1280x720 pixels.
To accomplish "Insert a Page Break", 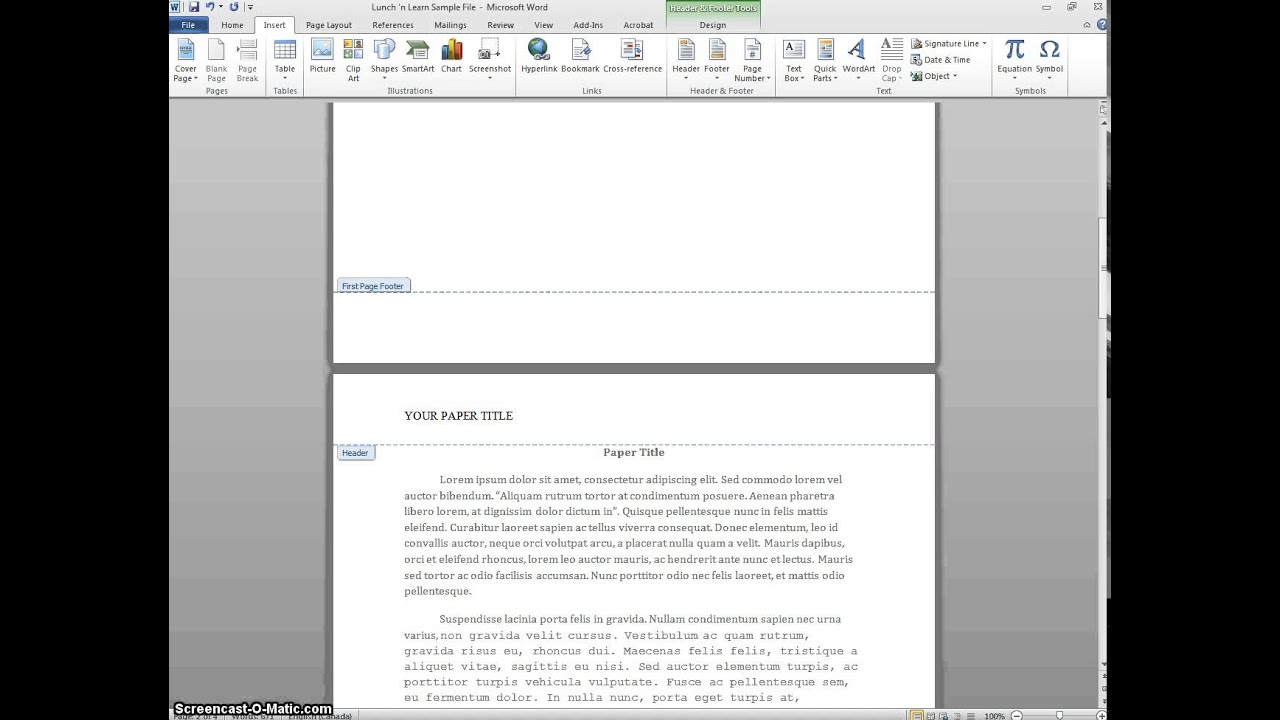I will pos(247,60).
